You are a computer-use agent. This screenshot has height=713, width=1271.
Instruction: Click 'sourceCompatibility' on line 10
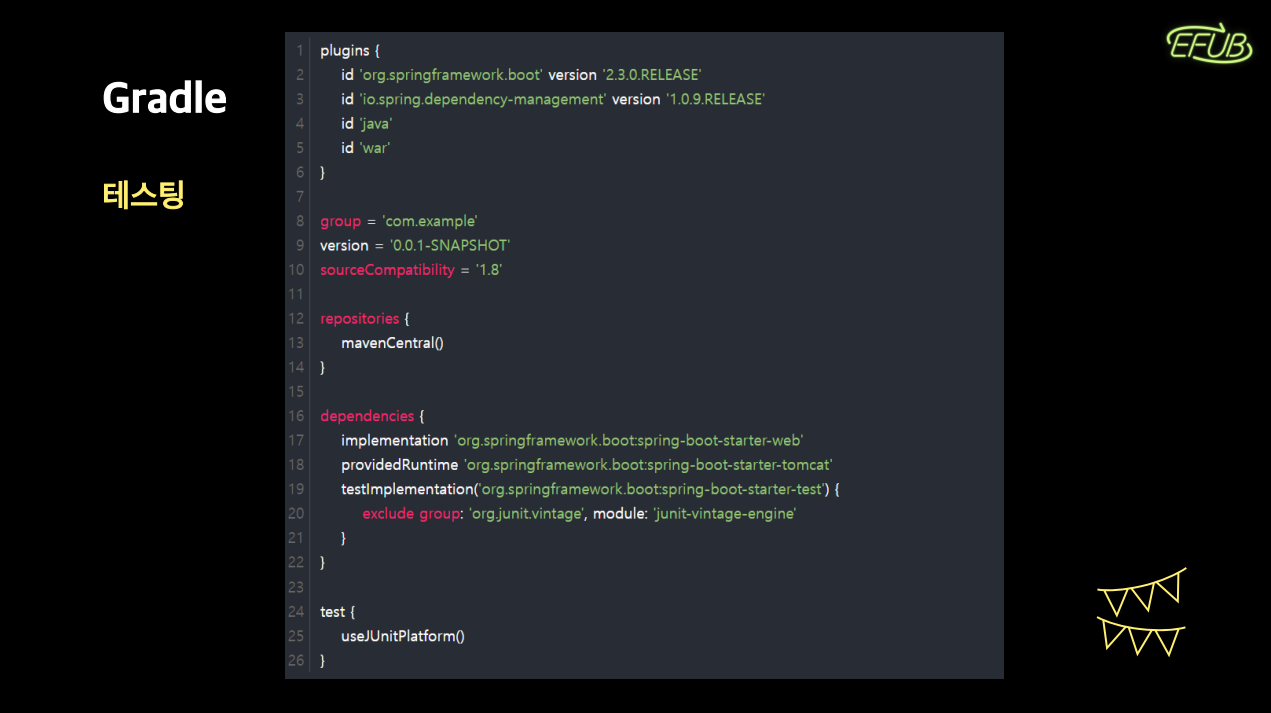pyautogui.click(x=387, y=270)
